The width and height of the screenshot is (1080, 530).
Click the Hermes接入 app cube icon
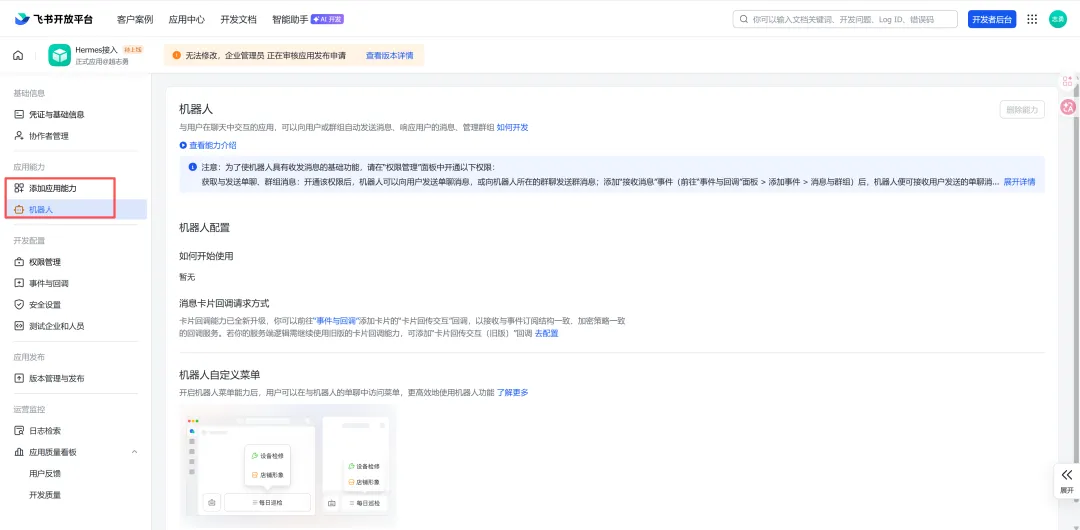[59, 55]
